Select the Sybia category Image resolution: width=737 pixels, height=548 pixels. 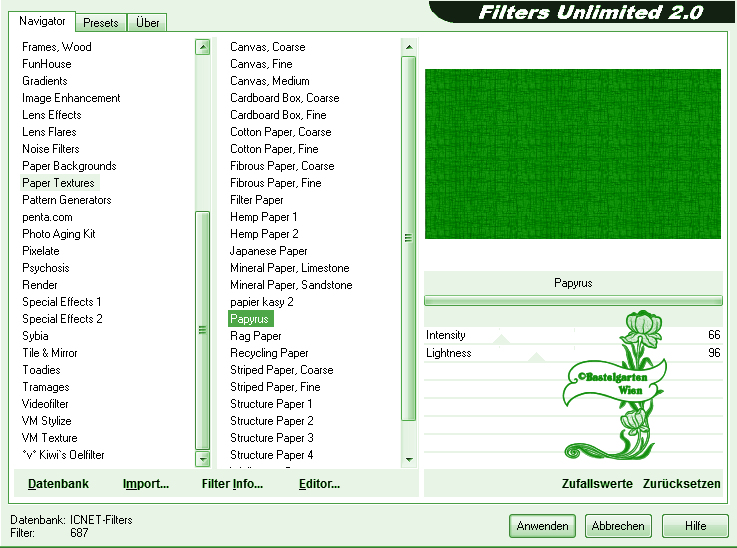35,336
